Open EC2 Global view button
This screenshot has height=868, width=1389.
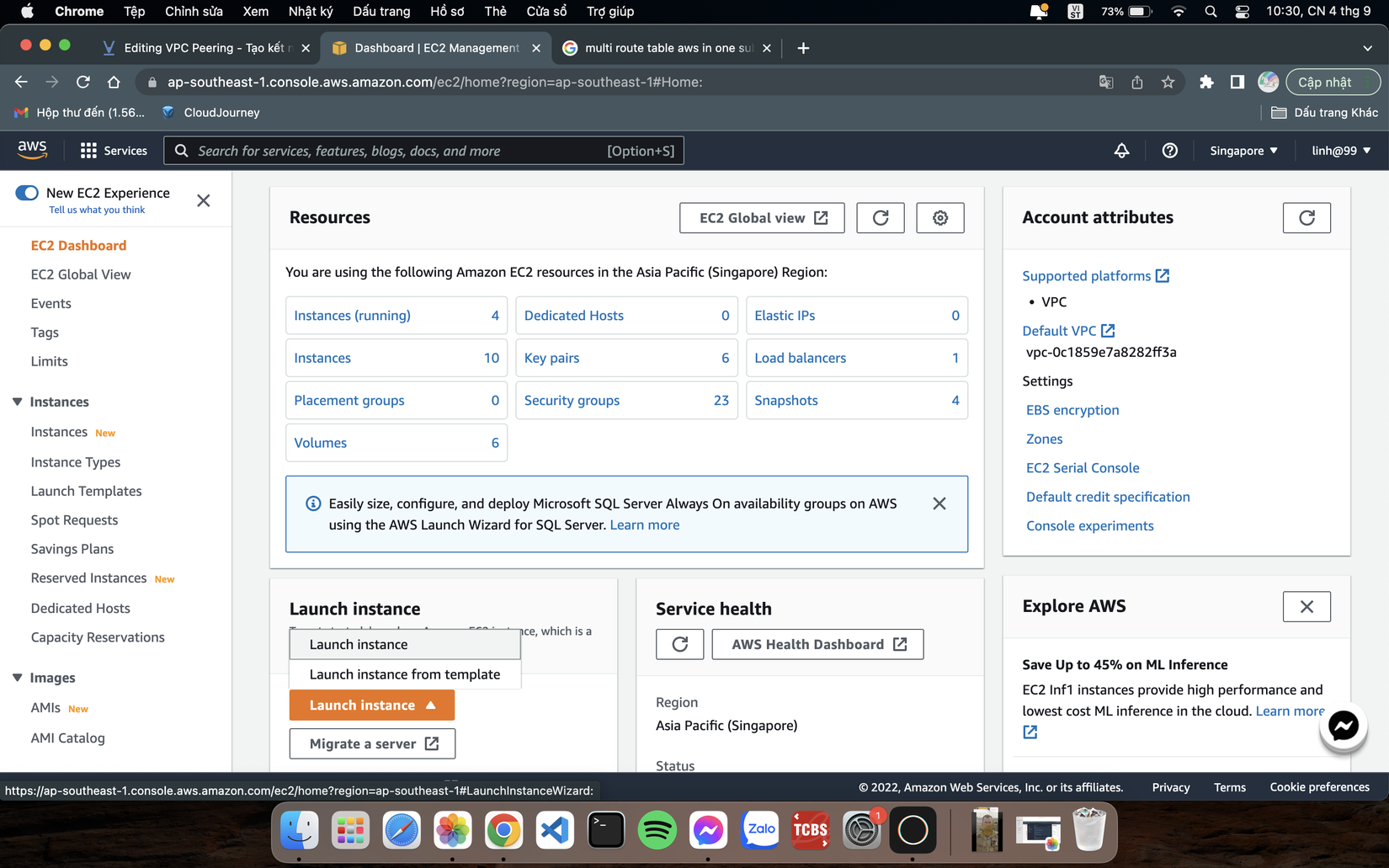point(762,218)
